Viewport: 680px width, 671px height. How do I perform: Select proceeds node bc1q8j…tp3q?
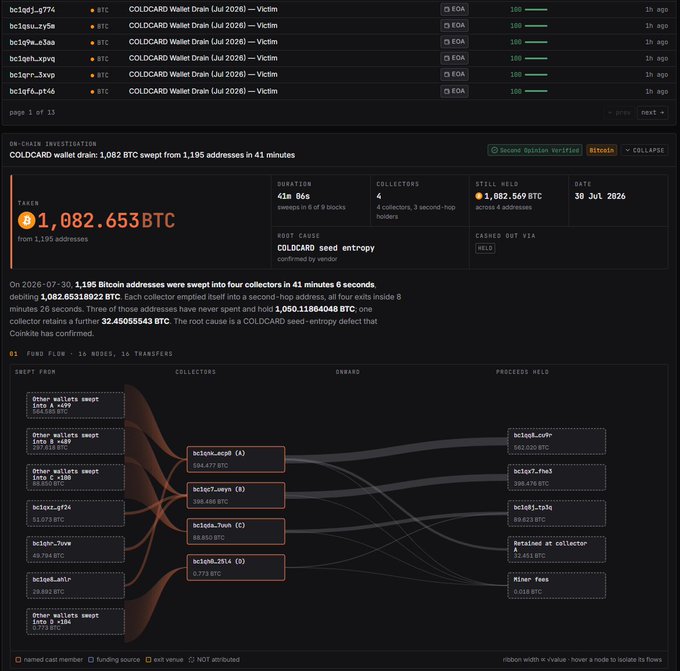(557, 513)
